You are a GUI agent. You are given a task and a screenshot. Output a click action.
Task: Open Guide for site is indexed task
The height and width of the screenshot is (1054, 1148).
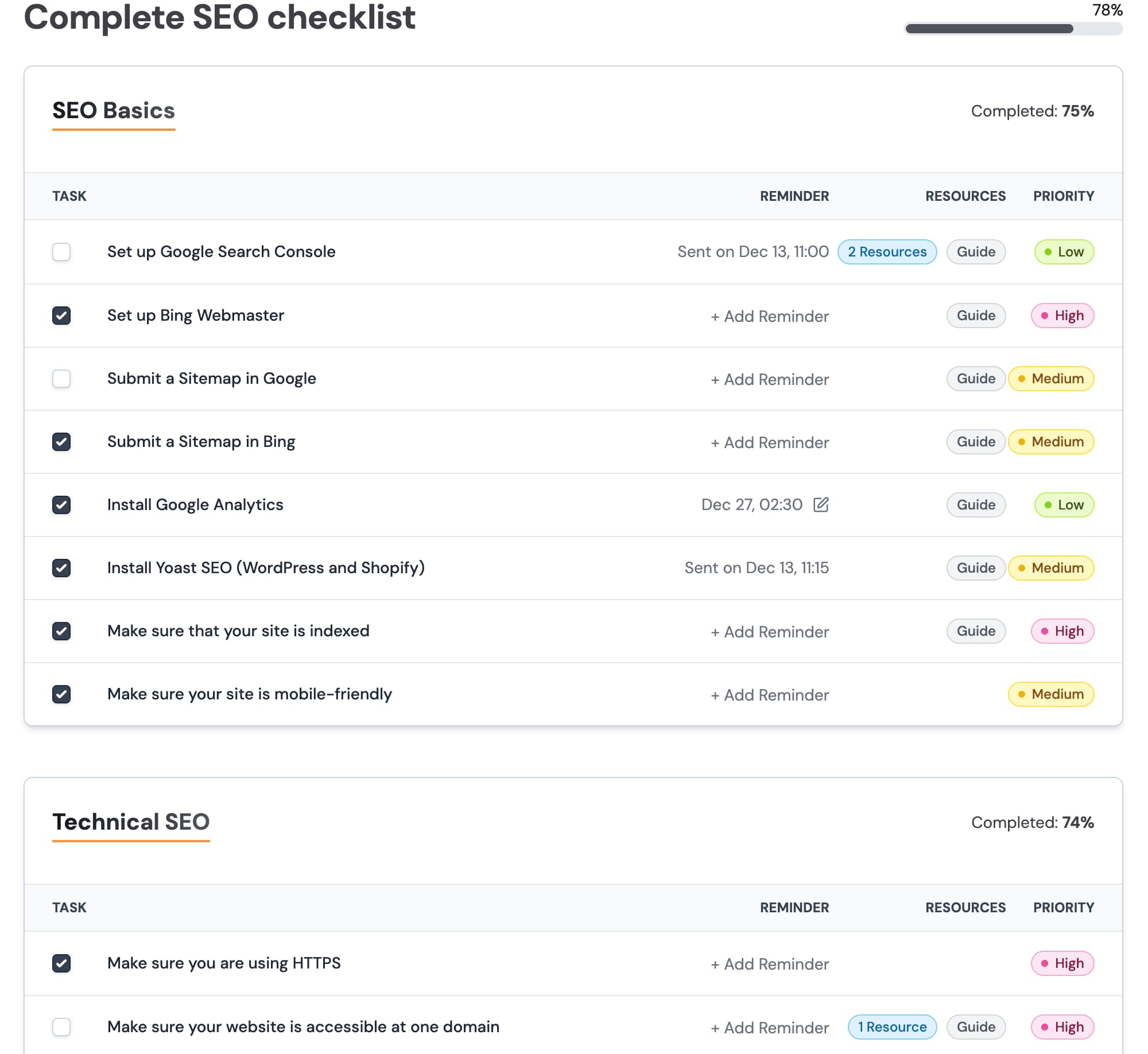pyautogui.click(x=976, y=631)
